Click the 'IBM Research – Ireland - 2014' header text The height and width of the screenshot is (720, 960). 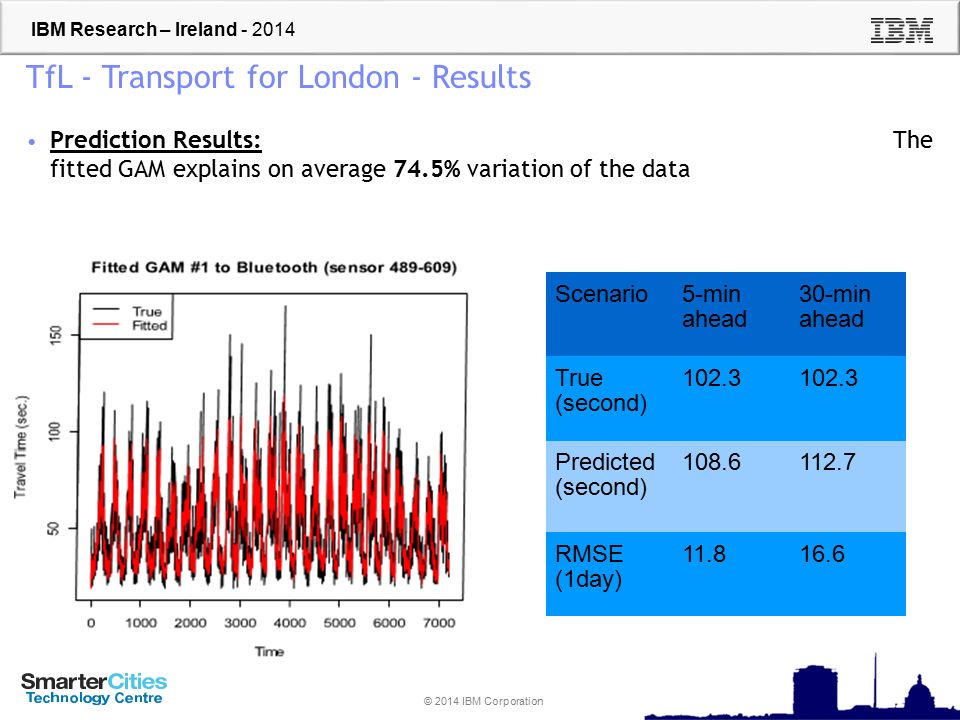tap(163, 29)
